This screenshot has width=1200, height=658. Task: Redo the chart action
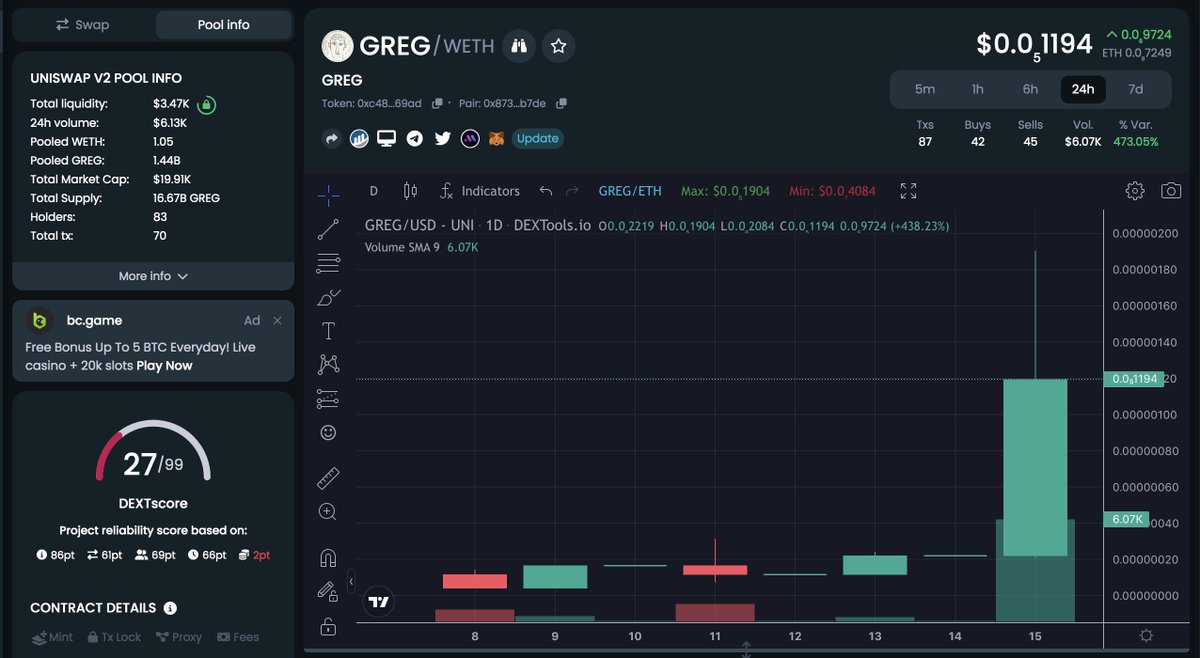click(x=572, y=191)
